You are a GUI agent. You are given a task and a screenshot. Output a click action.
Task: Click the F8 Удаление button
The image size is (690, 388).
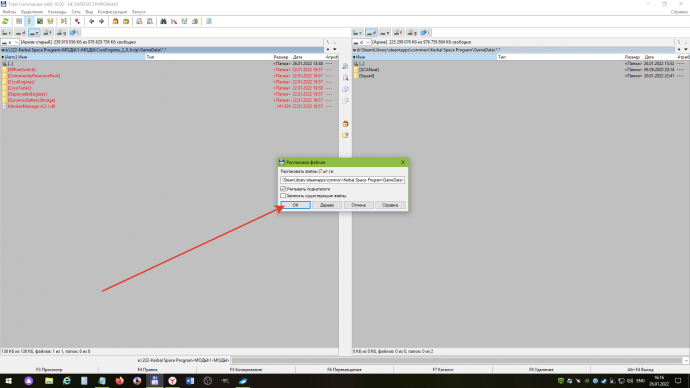(x=541, y=370)
